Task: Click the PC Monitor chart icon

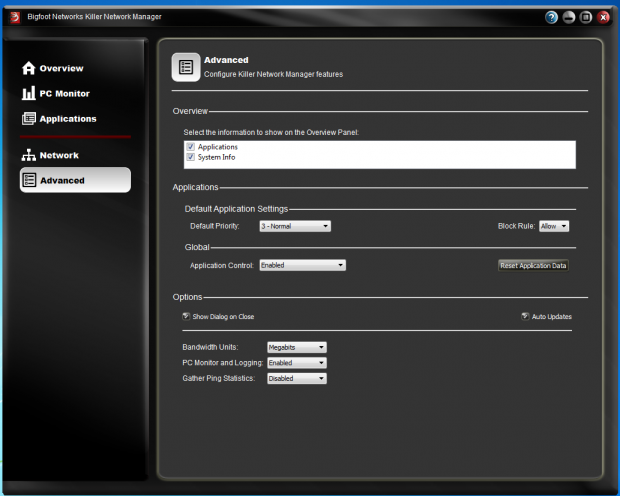Action: [29, 93]
